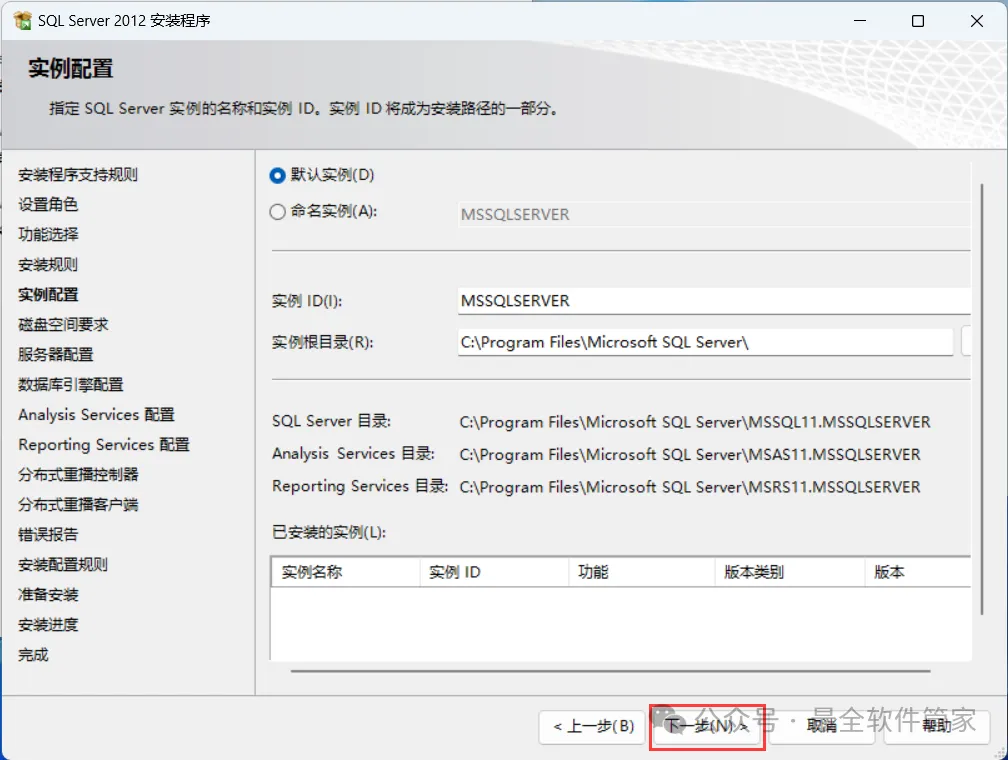Select 安装进度 step in sidebar
This screenshot has width=1008, height=760.
pos(48,625)
